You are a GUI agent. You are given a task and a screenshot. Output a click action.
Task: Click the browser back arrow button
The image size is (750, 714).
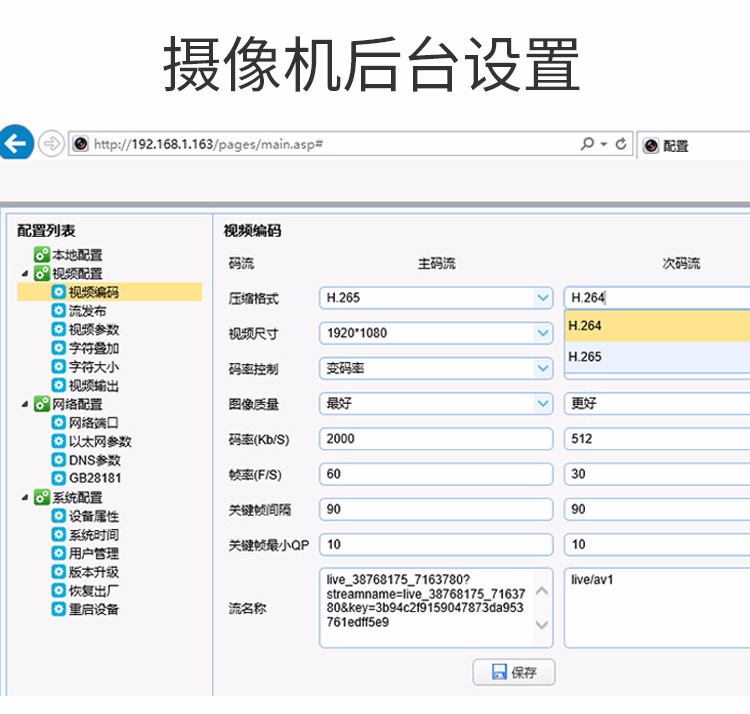[x=16, y=144]
